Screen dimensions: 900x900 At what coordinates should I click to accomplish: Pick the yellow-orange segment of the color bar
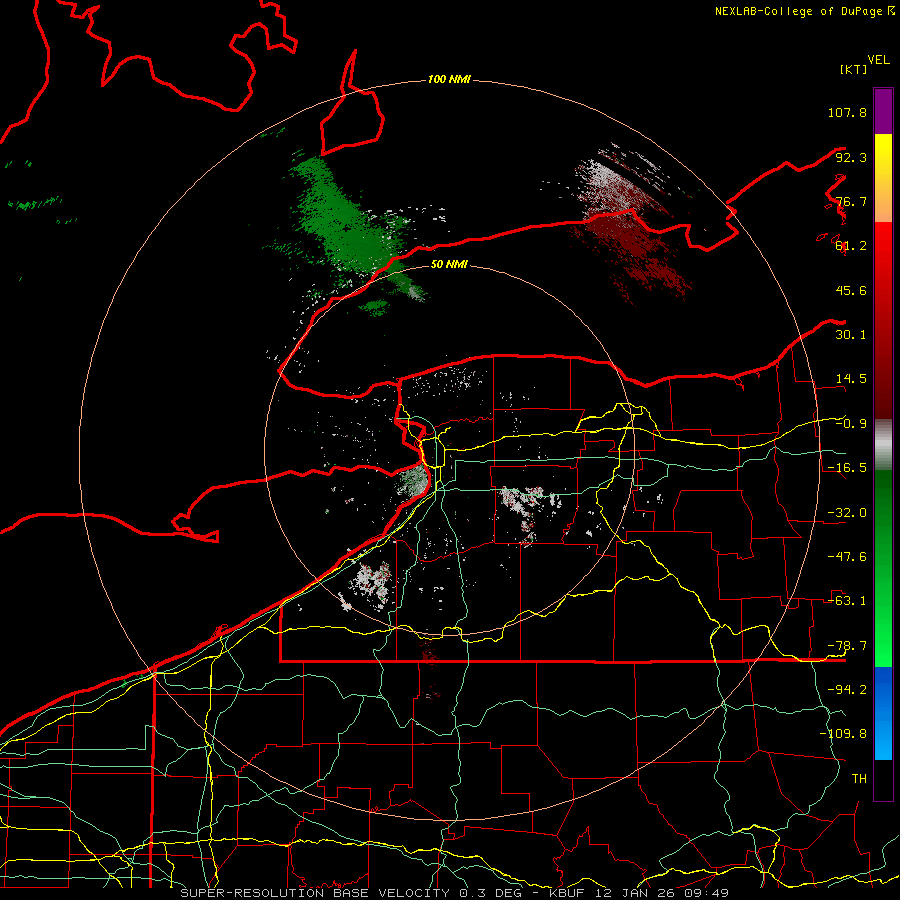883,178
